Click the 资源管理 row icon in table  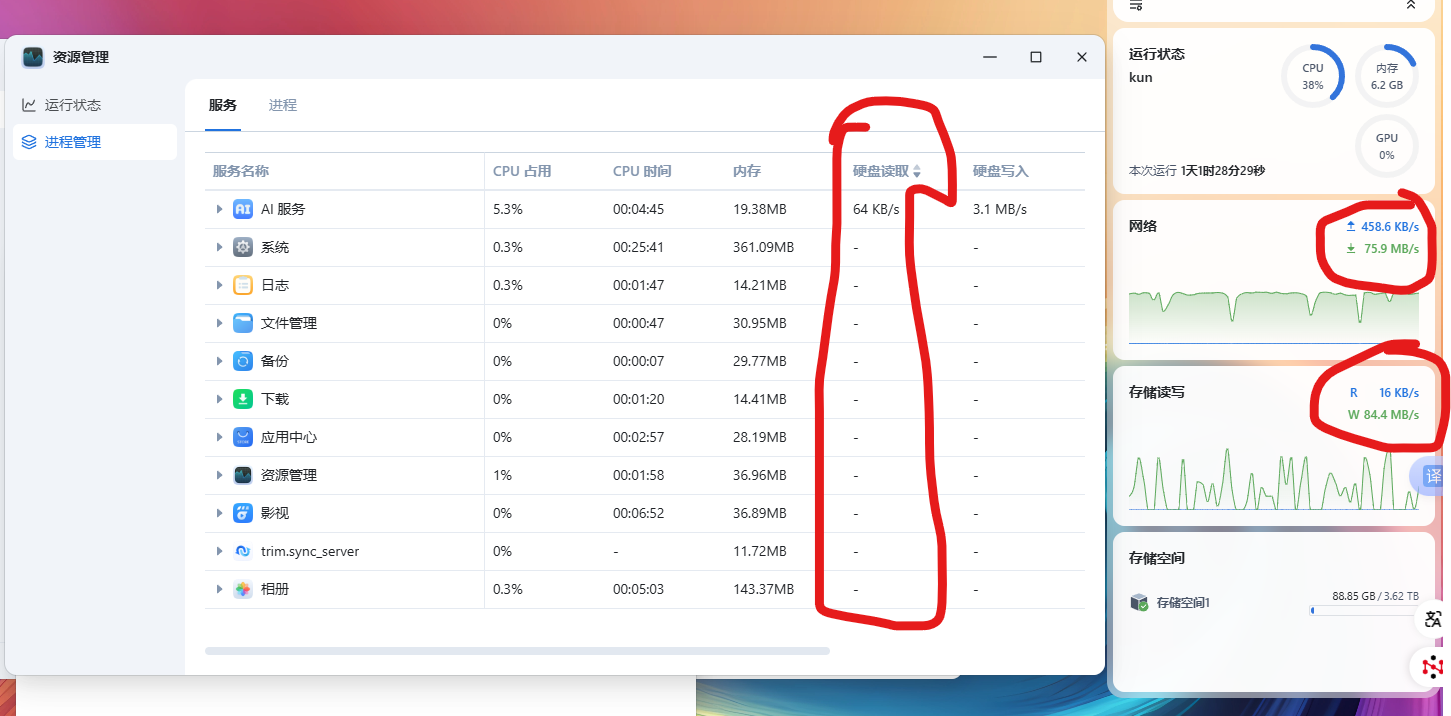tap(243, 475)
